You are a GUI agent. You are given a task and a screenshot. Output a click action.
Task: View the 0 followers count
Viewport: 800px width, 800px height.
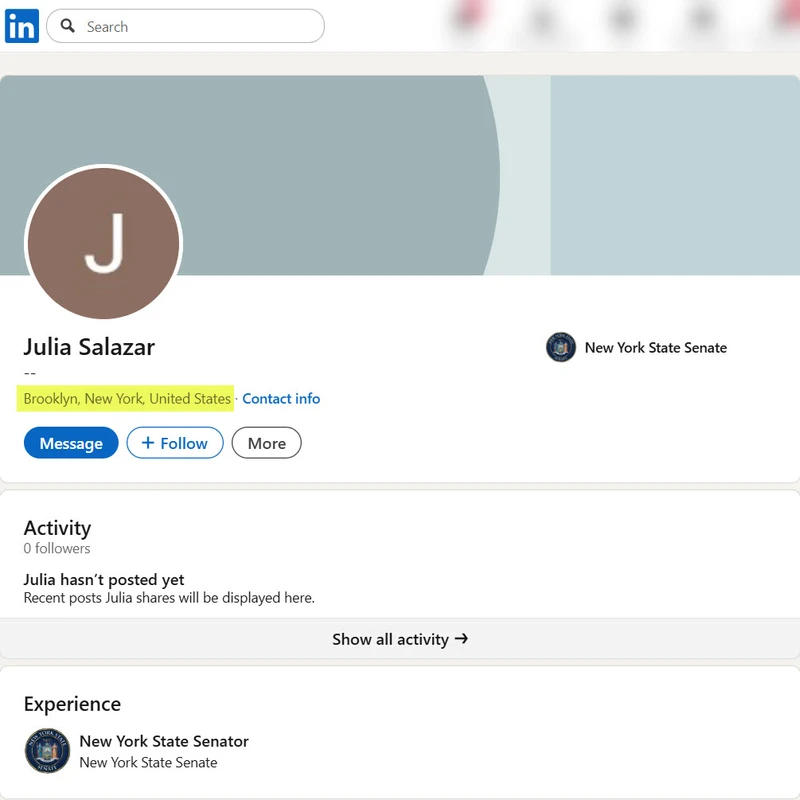(57, 548)
